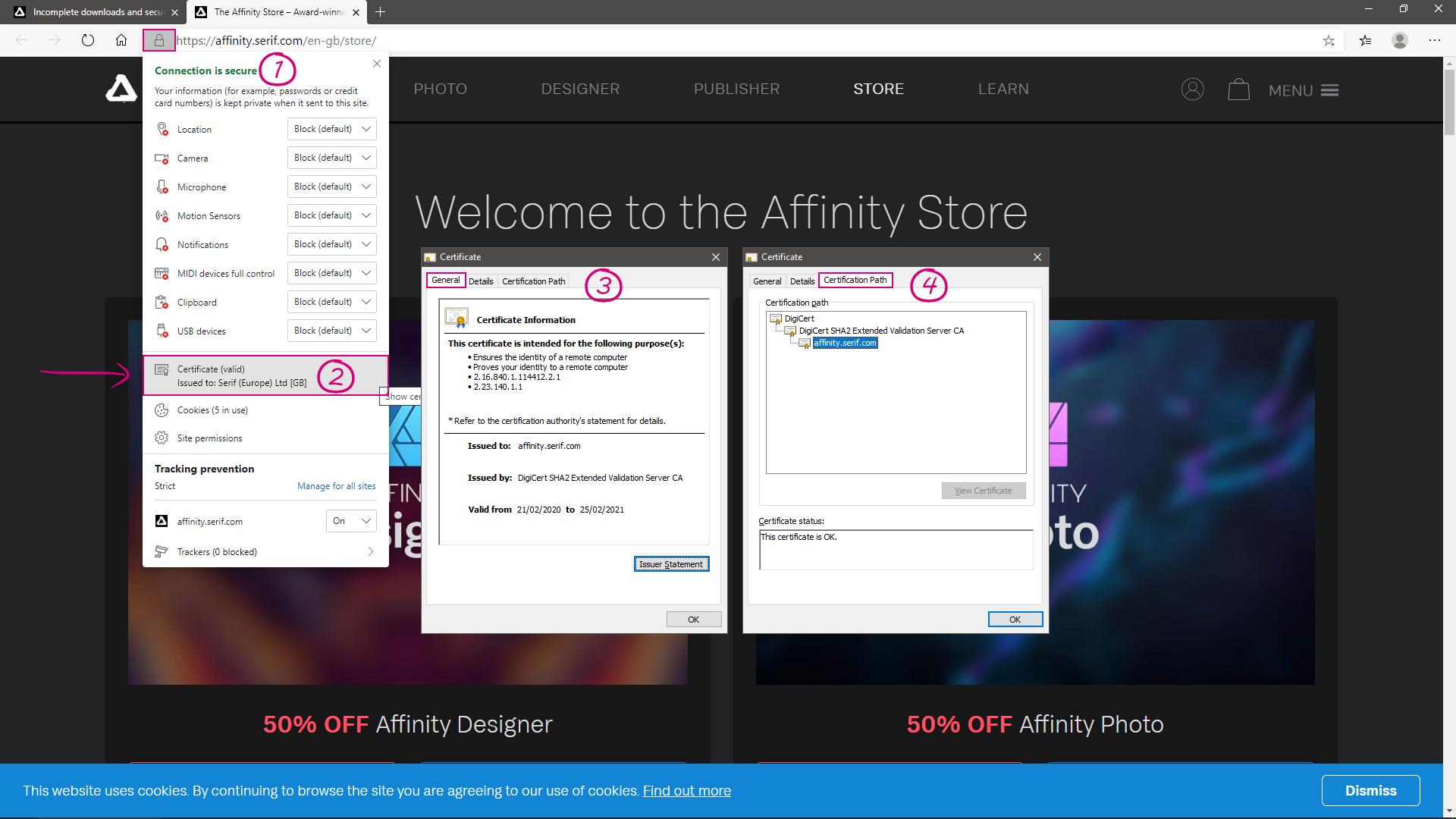Change tracking prevention On dropdown for affinity.serif.com
This screenshot has width=1456, height=819.
coord(352,521)
